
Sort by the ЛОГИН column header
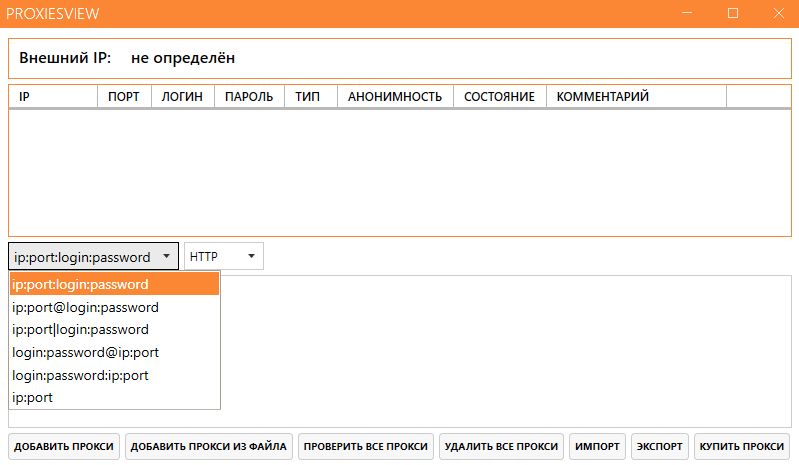(183, 96)
